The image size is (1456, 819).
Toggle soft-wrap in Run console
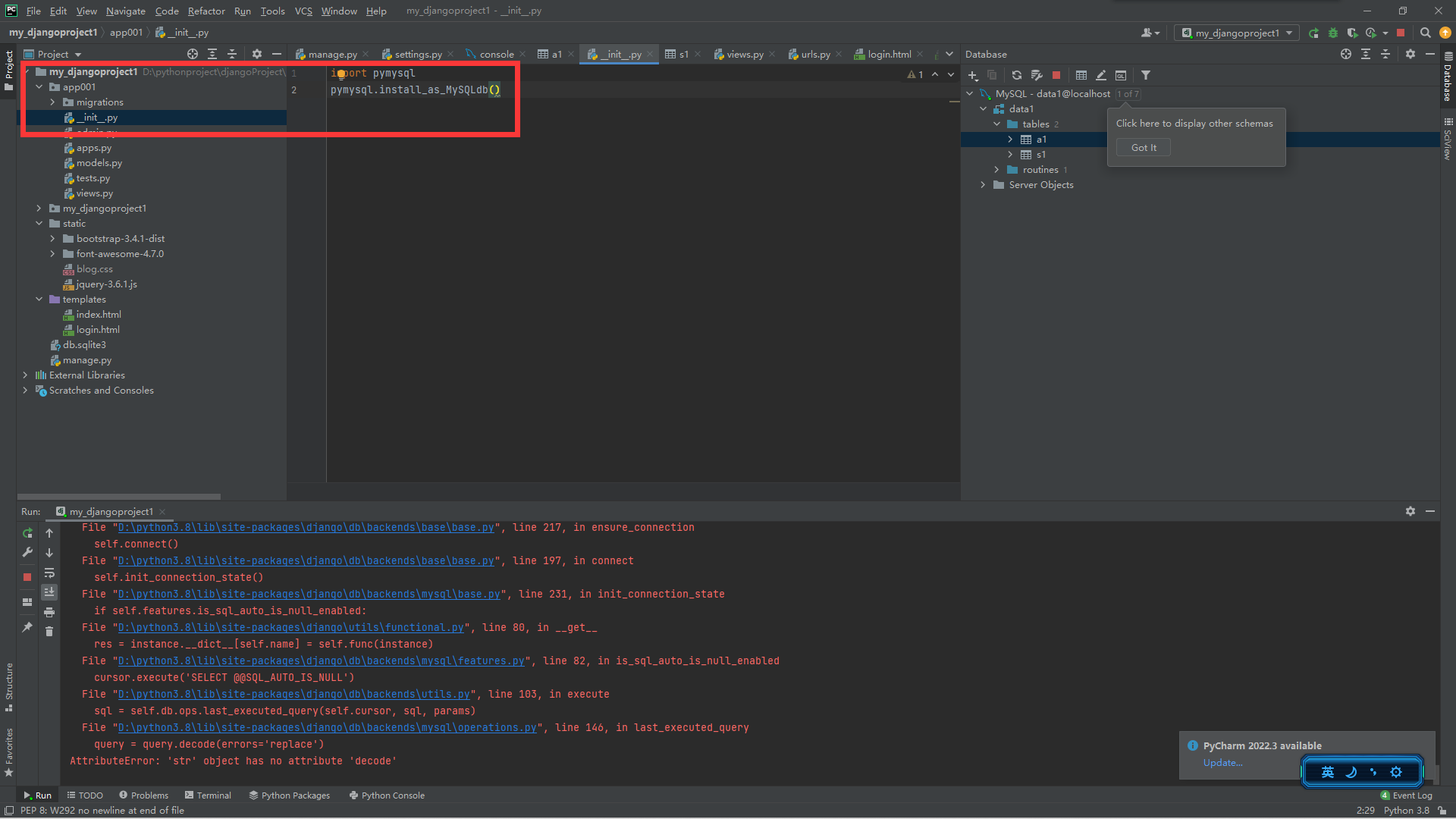click(49, 573)
